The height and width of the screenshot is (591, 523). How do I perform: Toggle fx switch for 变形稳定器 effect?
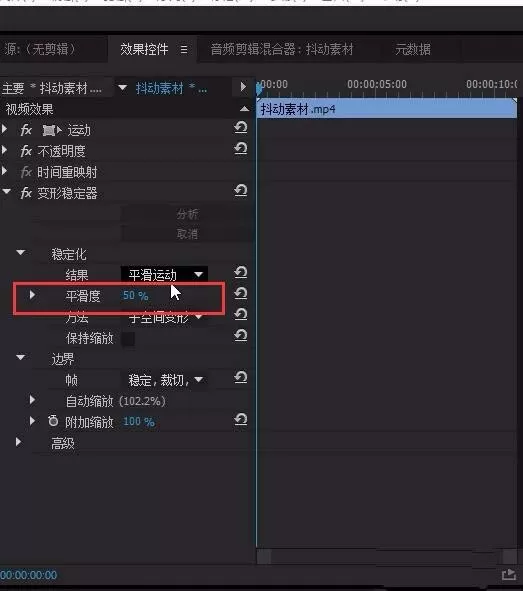click(26, 193)
